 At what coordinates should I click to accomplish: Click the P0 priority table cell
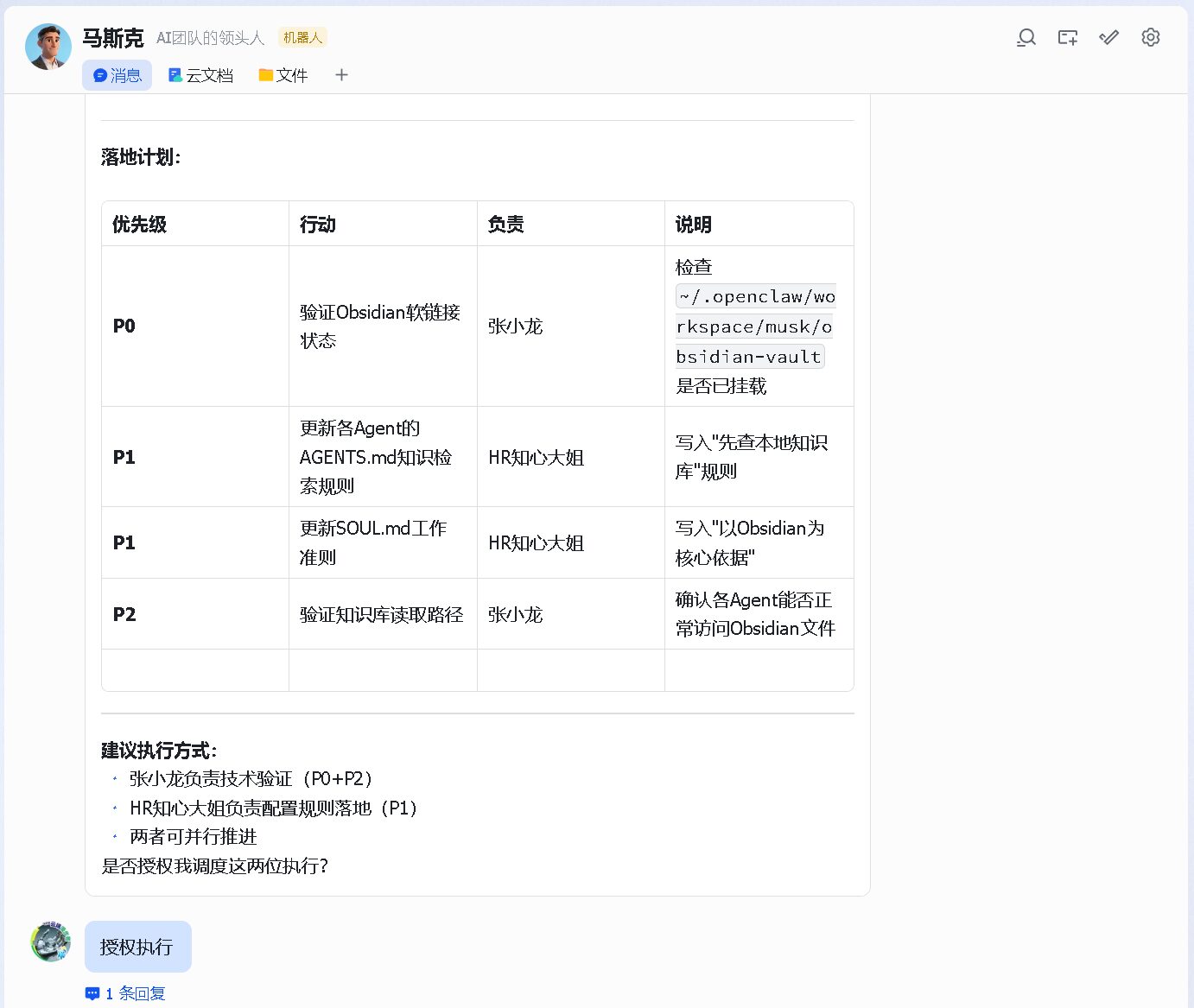pyautogui.click(x=195, y=326)
